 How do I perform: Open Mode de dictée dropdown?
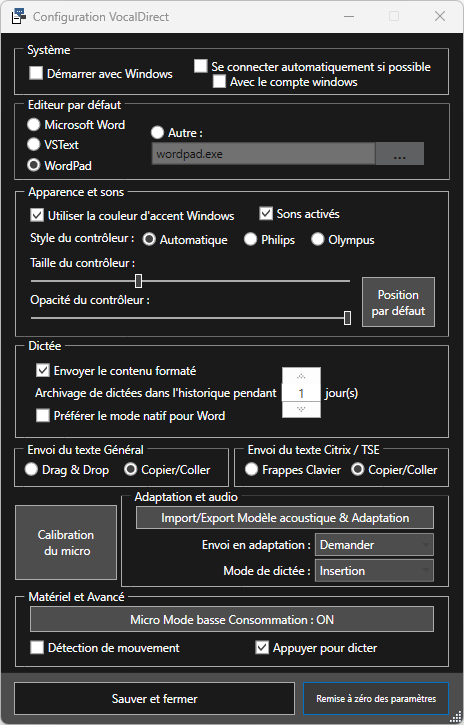(374, 571)
